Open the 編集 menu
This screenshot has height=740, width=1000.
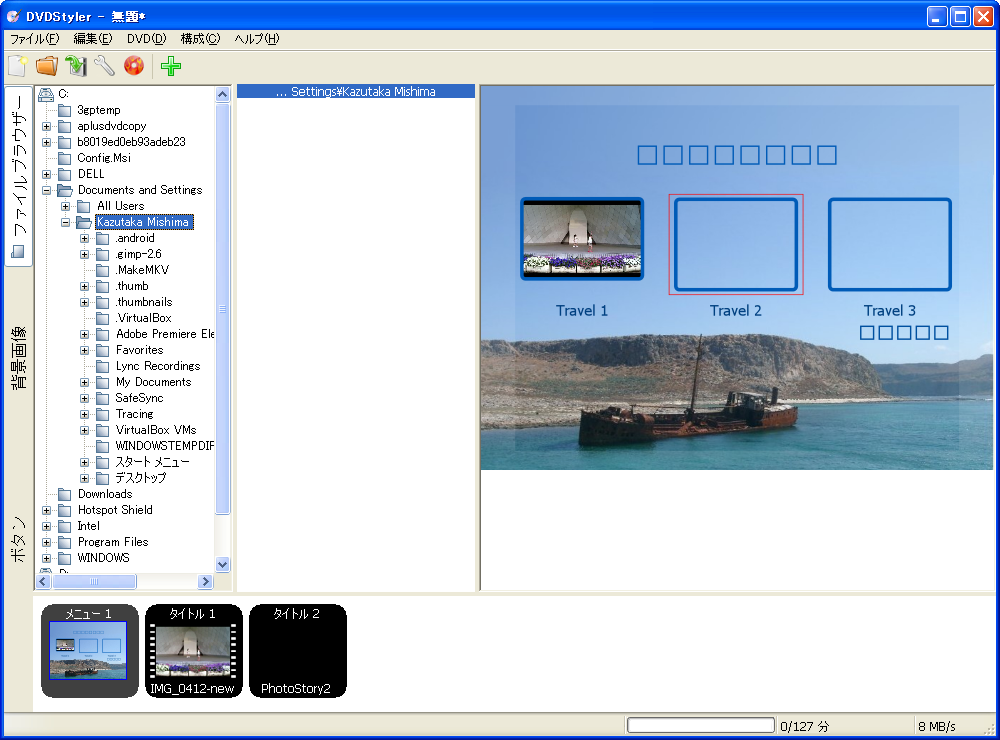click(x=91, y=38)
